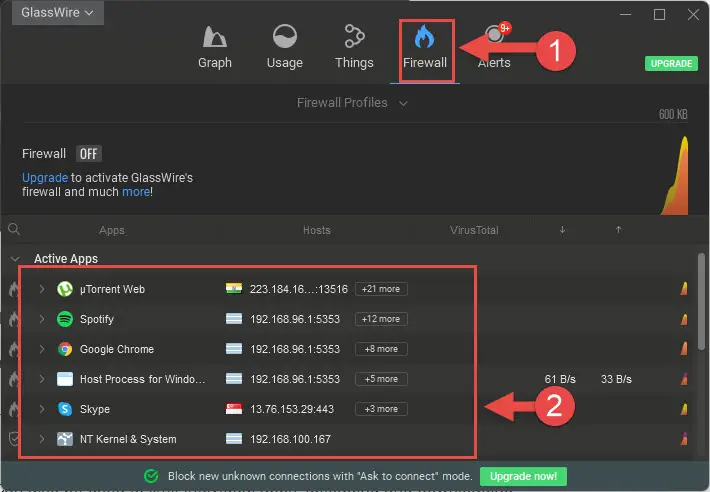Show '+8 more' hosts for Google Chrome
Viewport: 710px width, 492px height.
(x=381, y=349)
